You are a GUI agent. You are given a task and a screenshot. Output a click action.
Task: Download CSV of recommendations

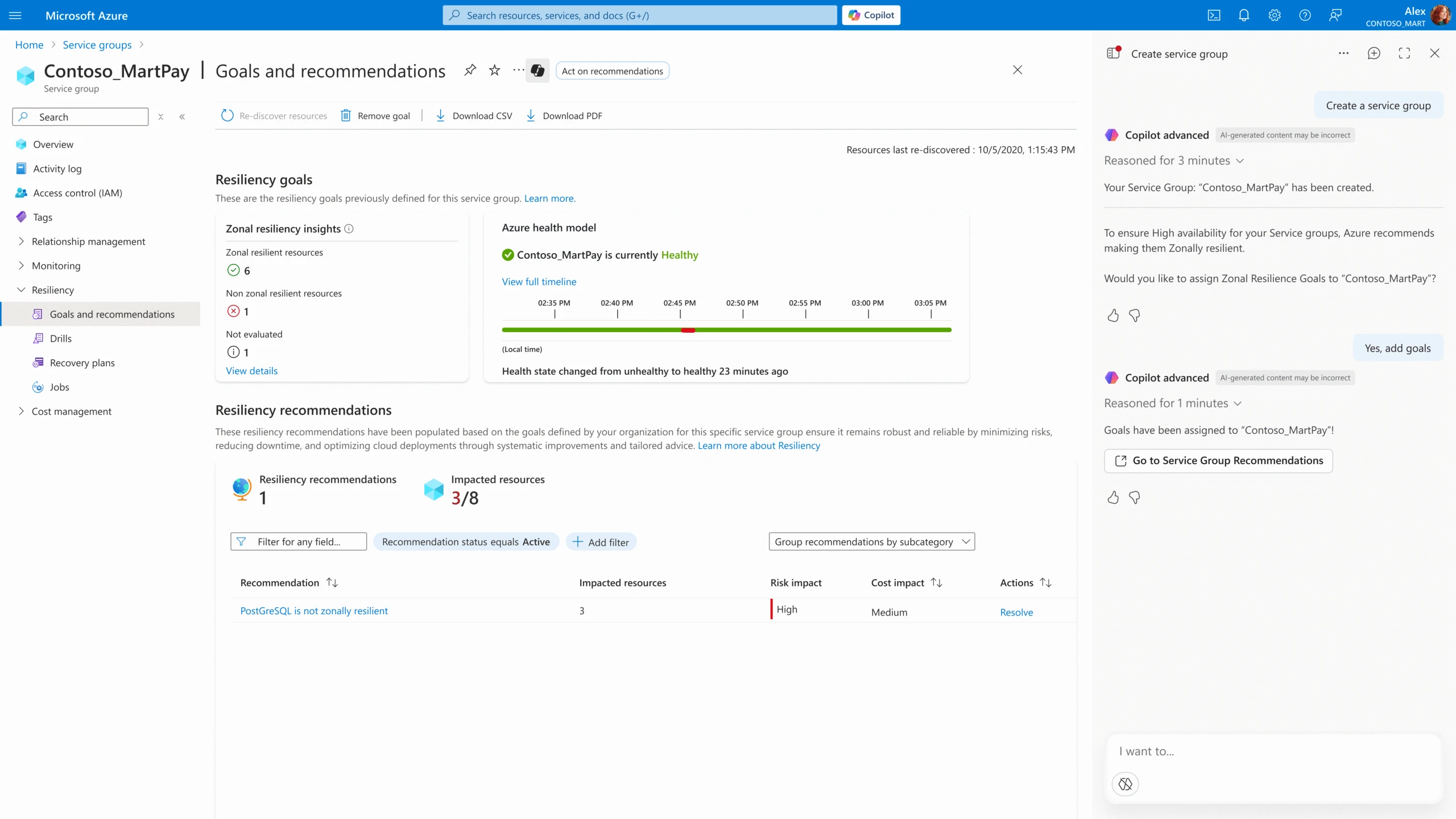tap(474, 115)
